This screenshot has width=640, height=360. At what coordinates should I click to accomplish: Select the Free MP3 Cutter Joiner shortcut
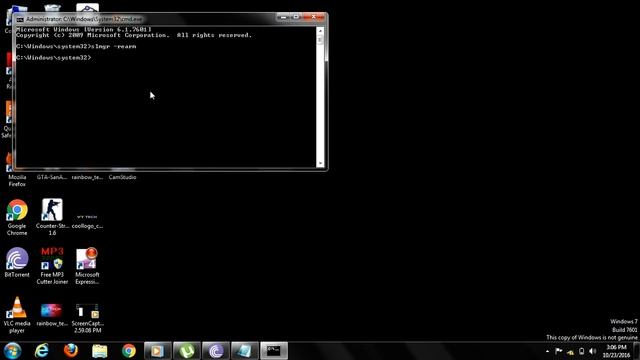click(52, 266)
